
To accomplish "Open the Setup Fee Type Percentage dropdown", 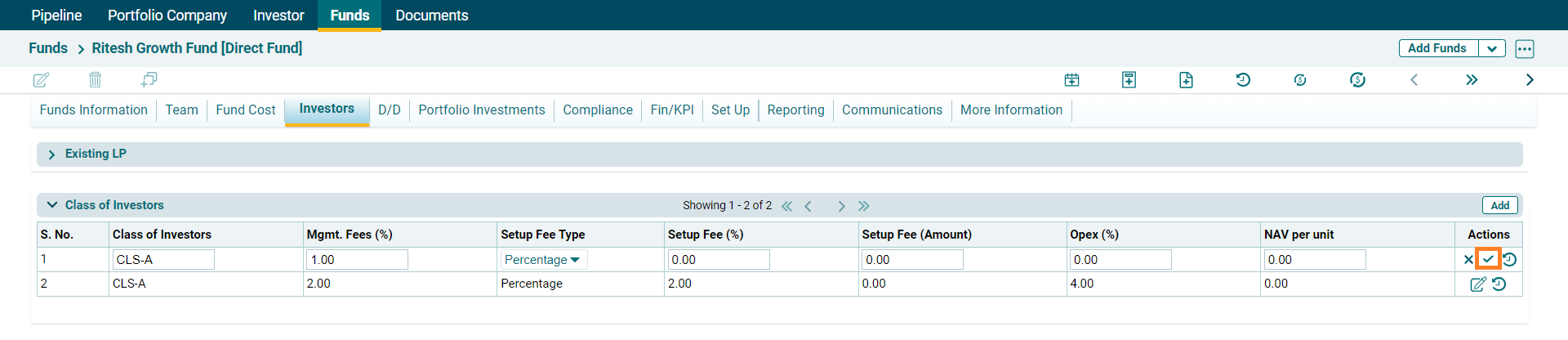I will coord(542,260).
